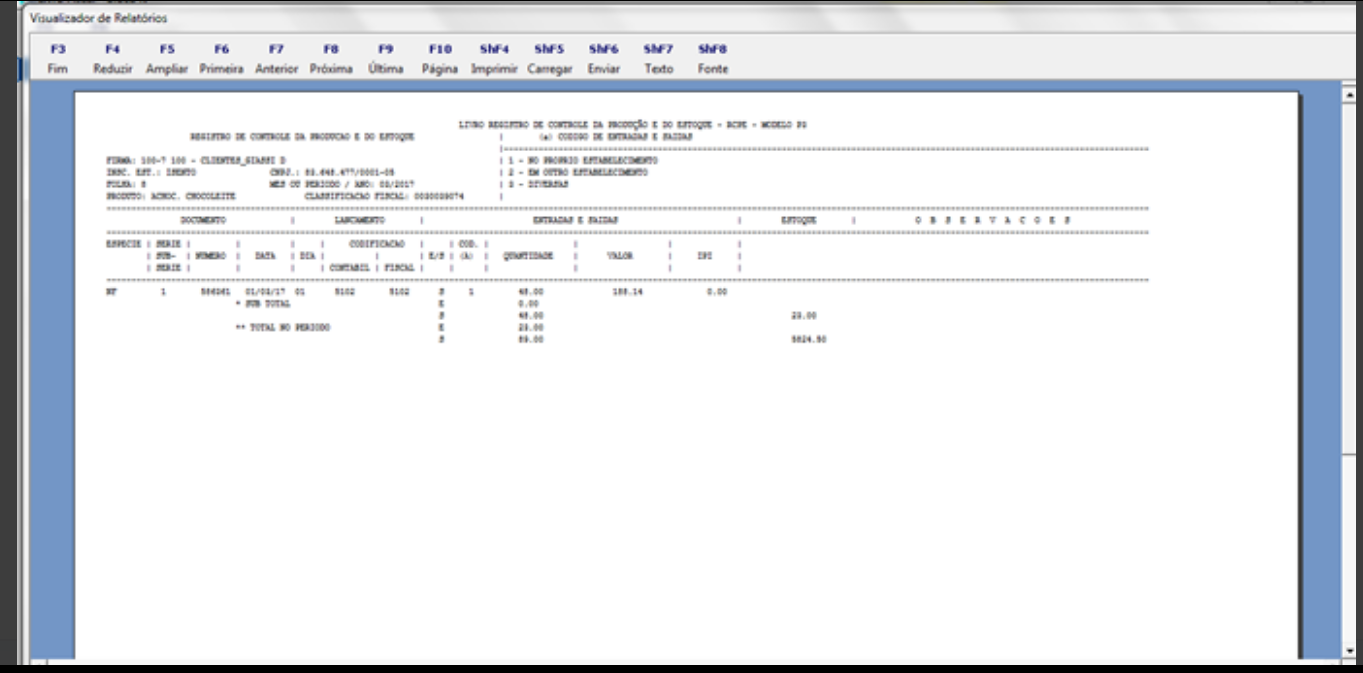Print report with ShF4 Imprimir
Image resolution: width=1363 pixels, height=673 pixels.
[x=494, y=59]
